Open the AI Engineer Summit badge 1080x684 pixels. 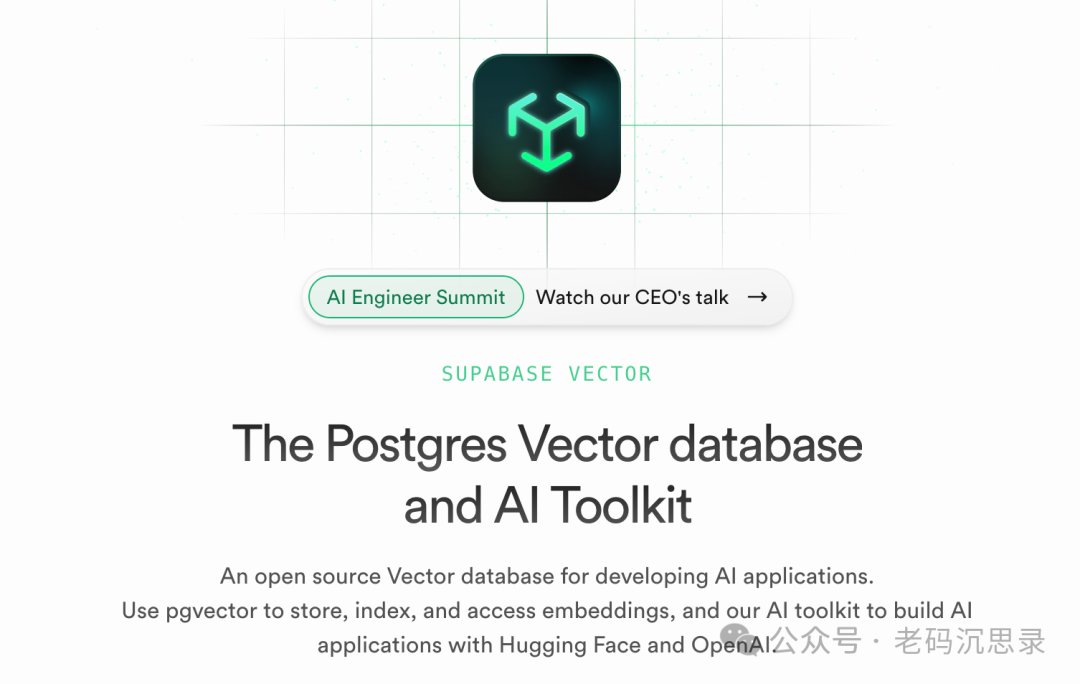(x=416, y=297)
